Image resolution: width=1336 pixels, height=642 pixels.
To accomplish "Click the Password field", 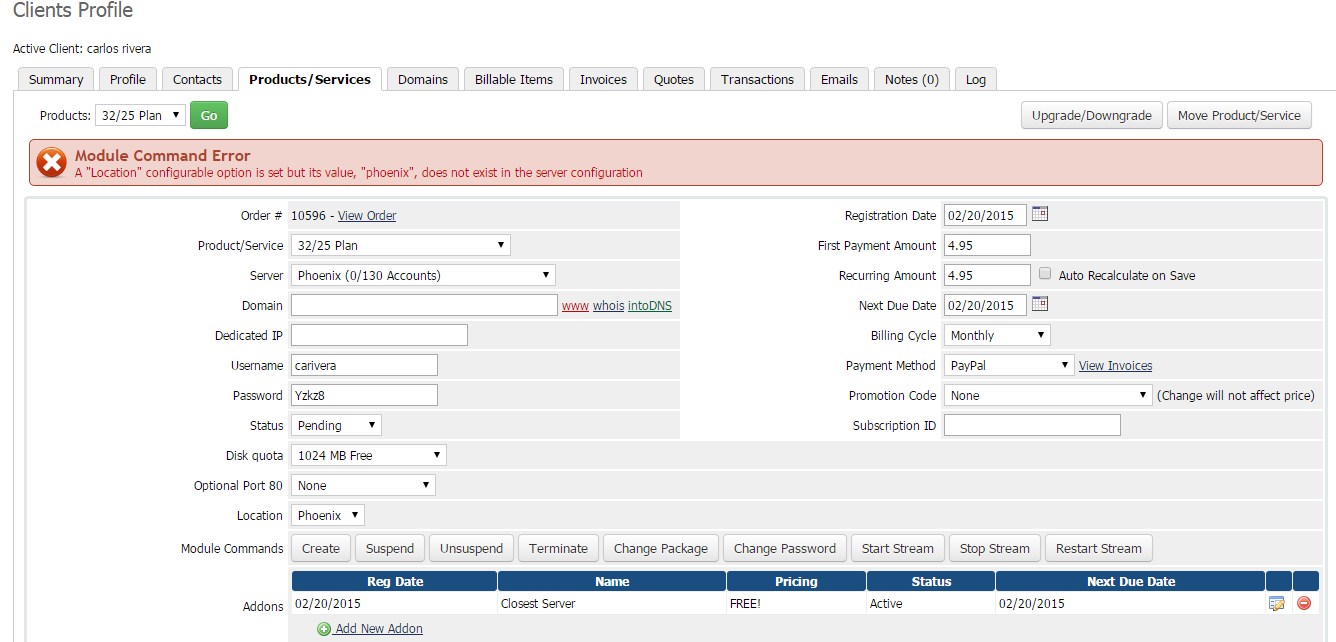I will tap(364, 395).
